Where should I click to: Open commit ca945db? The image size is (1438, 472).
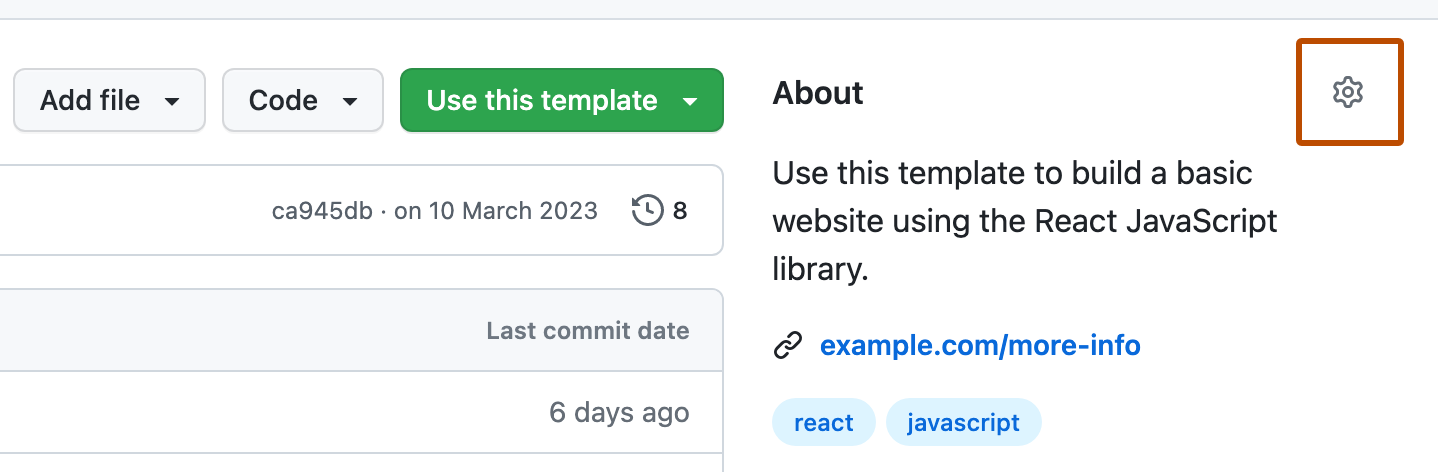tap(322, 211)
